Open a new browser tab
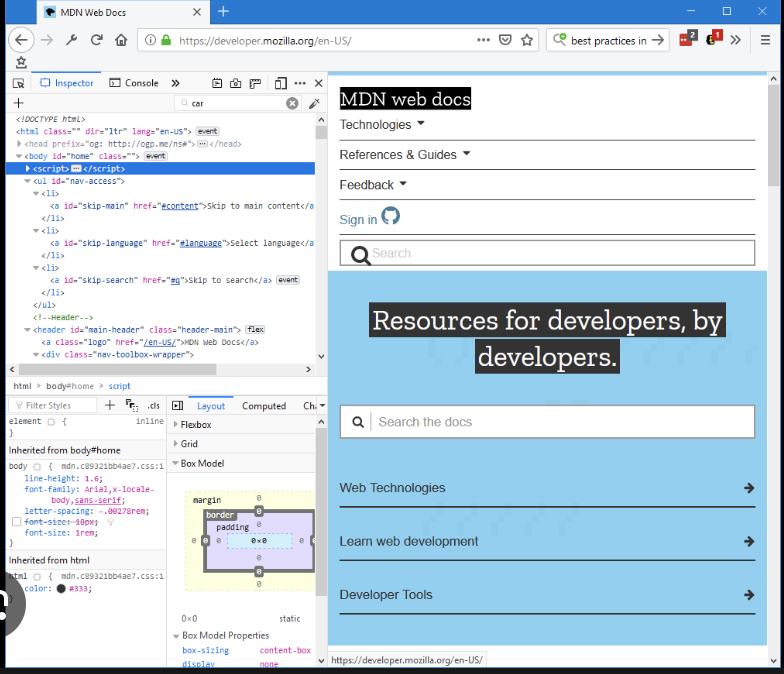Viewport: 784px width, 674px height. [x=224, y=12]
